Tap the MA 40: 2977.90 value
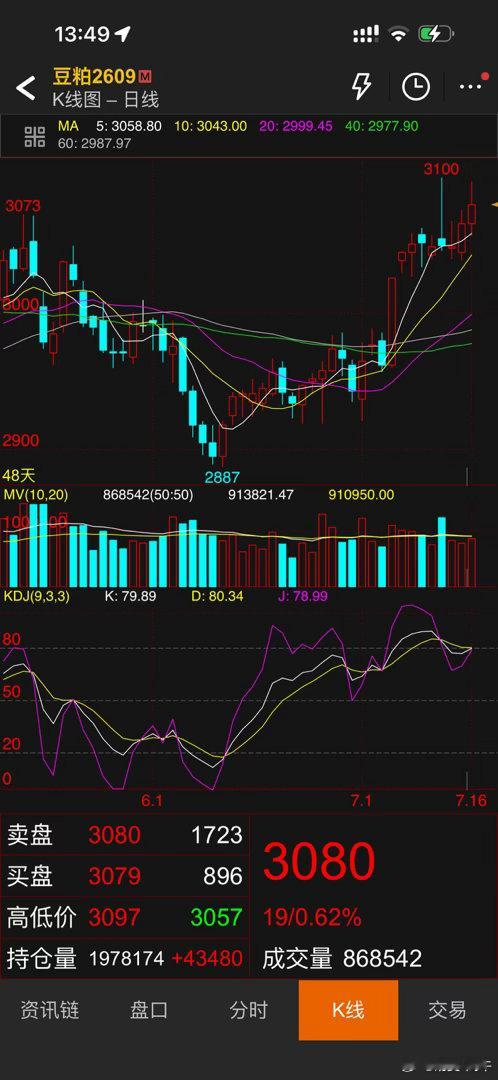The height and width of the screenshot is (1080, 498). (382, 126)
